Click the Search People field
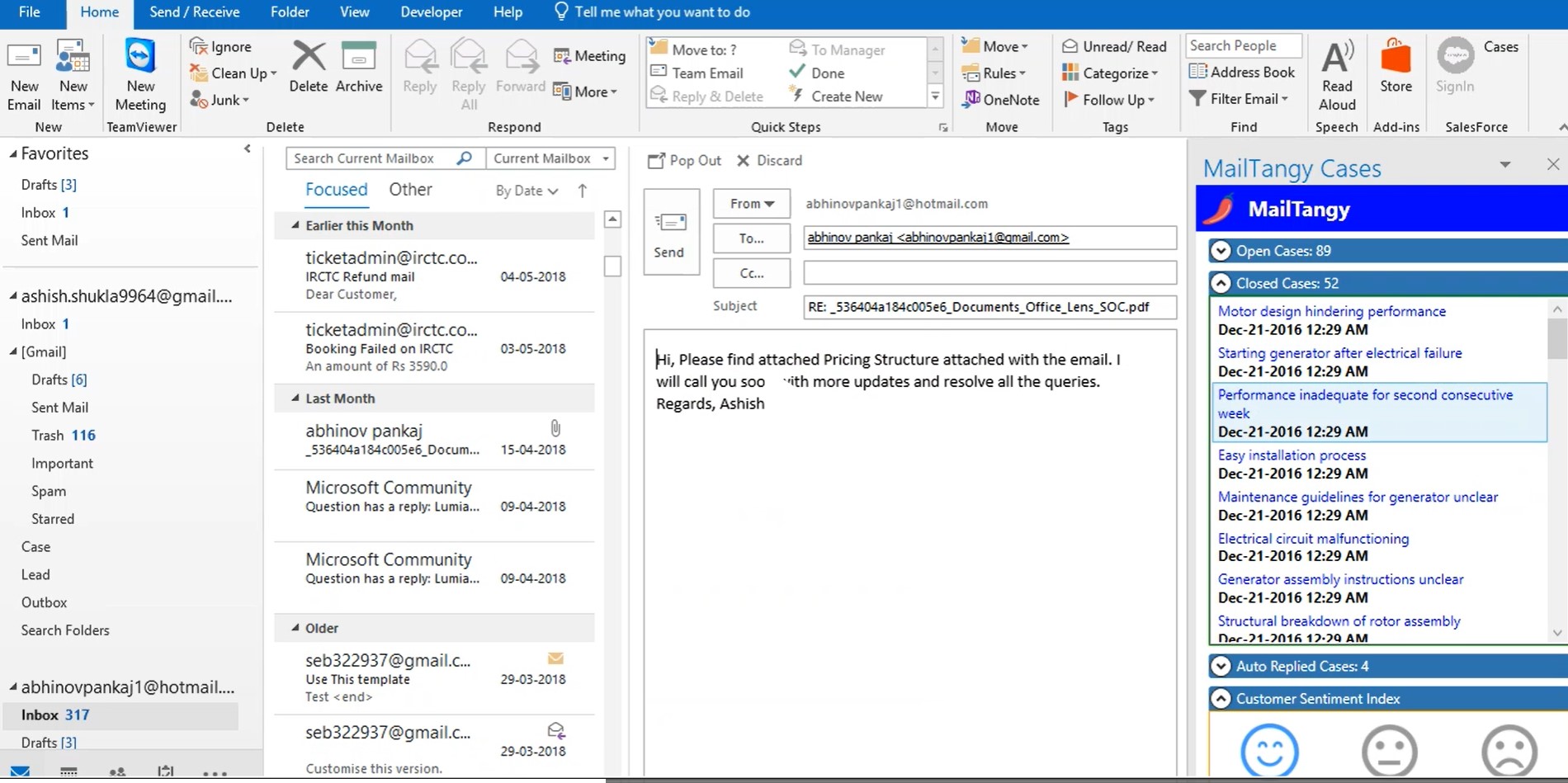 (x=1244, y=45)
